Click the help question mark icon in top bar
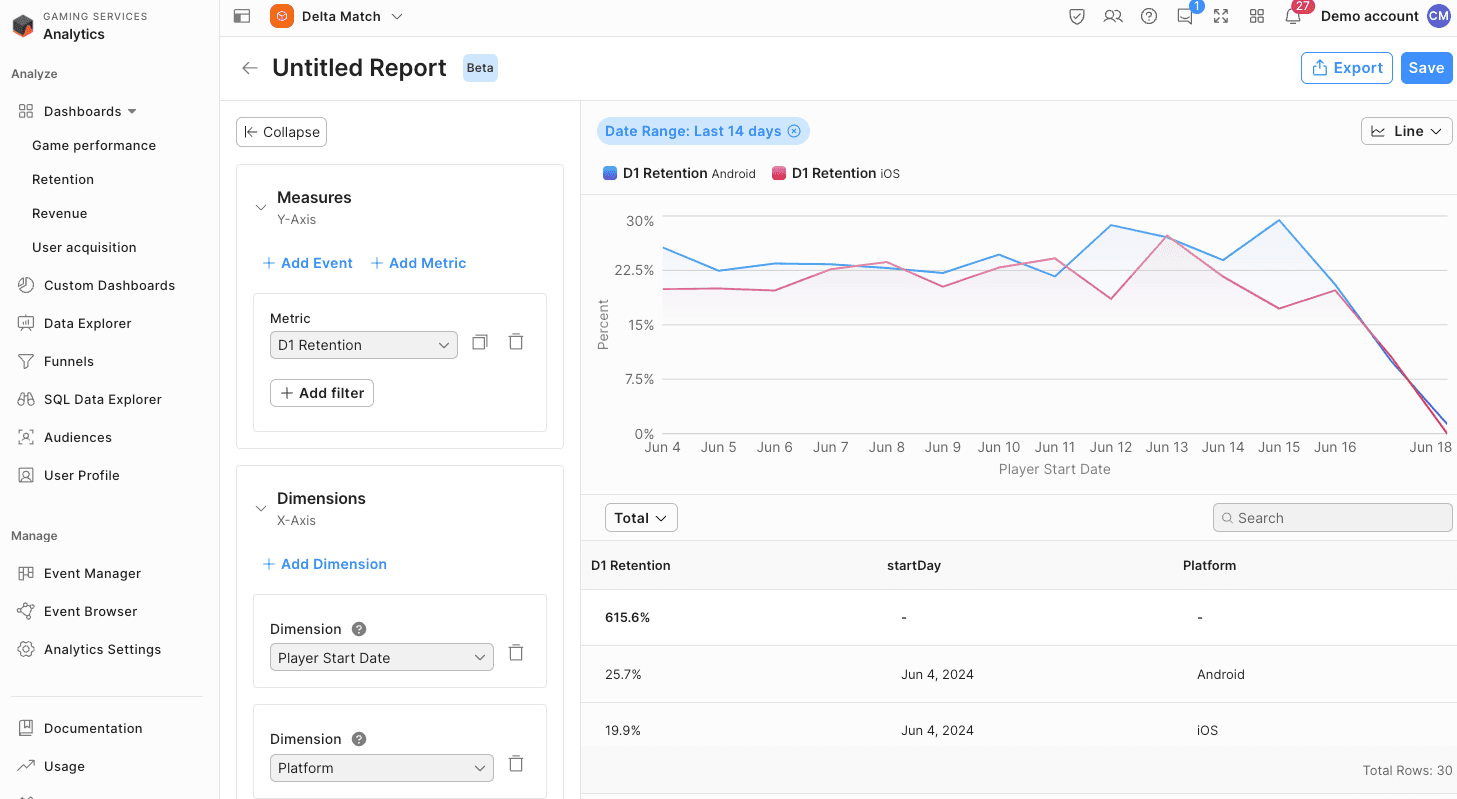Screen dimensions: 1457x799 1149,17
